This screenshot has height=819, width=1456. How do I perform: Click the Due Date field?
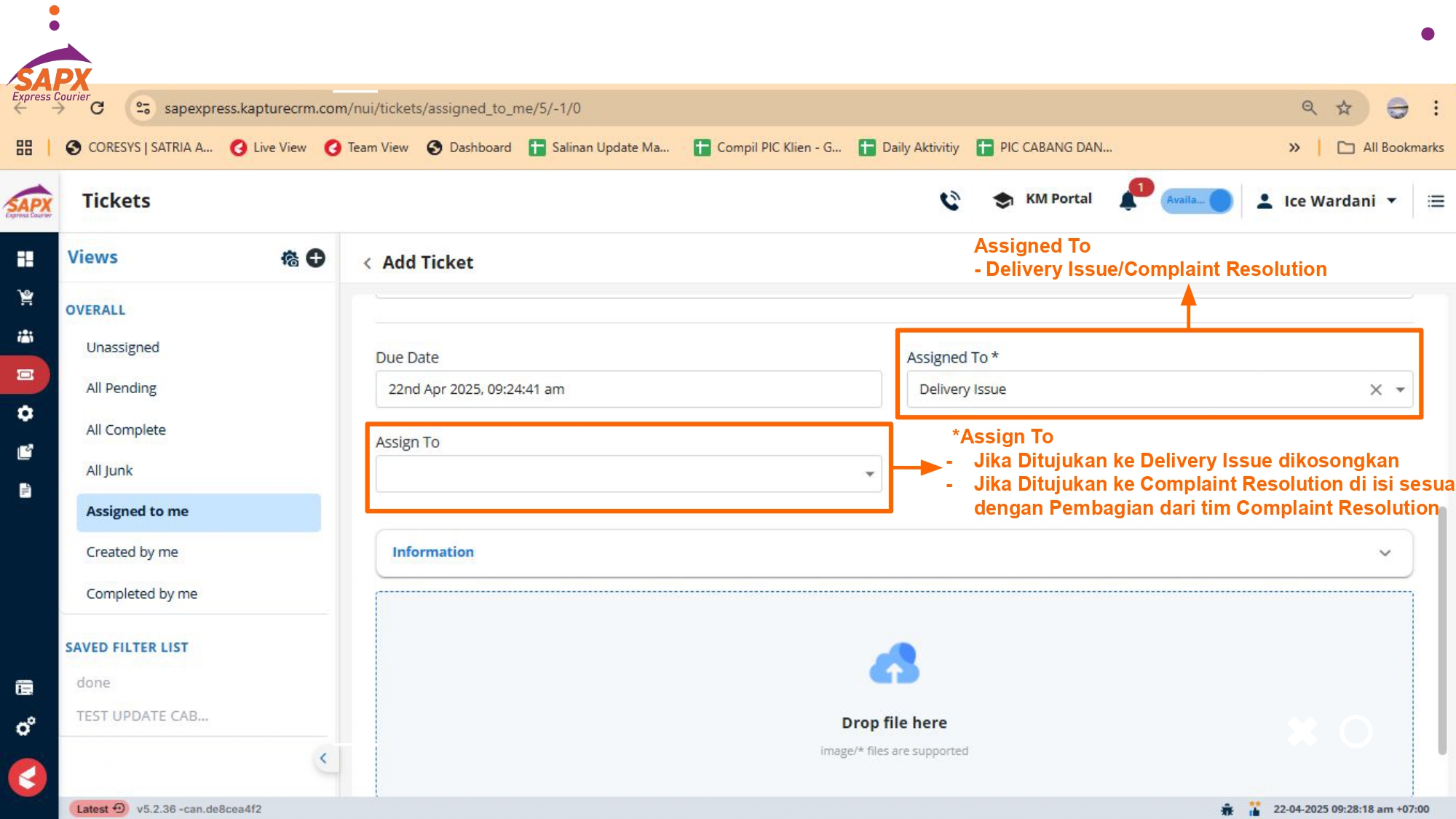click(628, 389)
